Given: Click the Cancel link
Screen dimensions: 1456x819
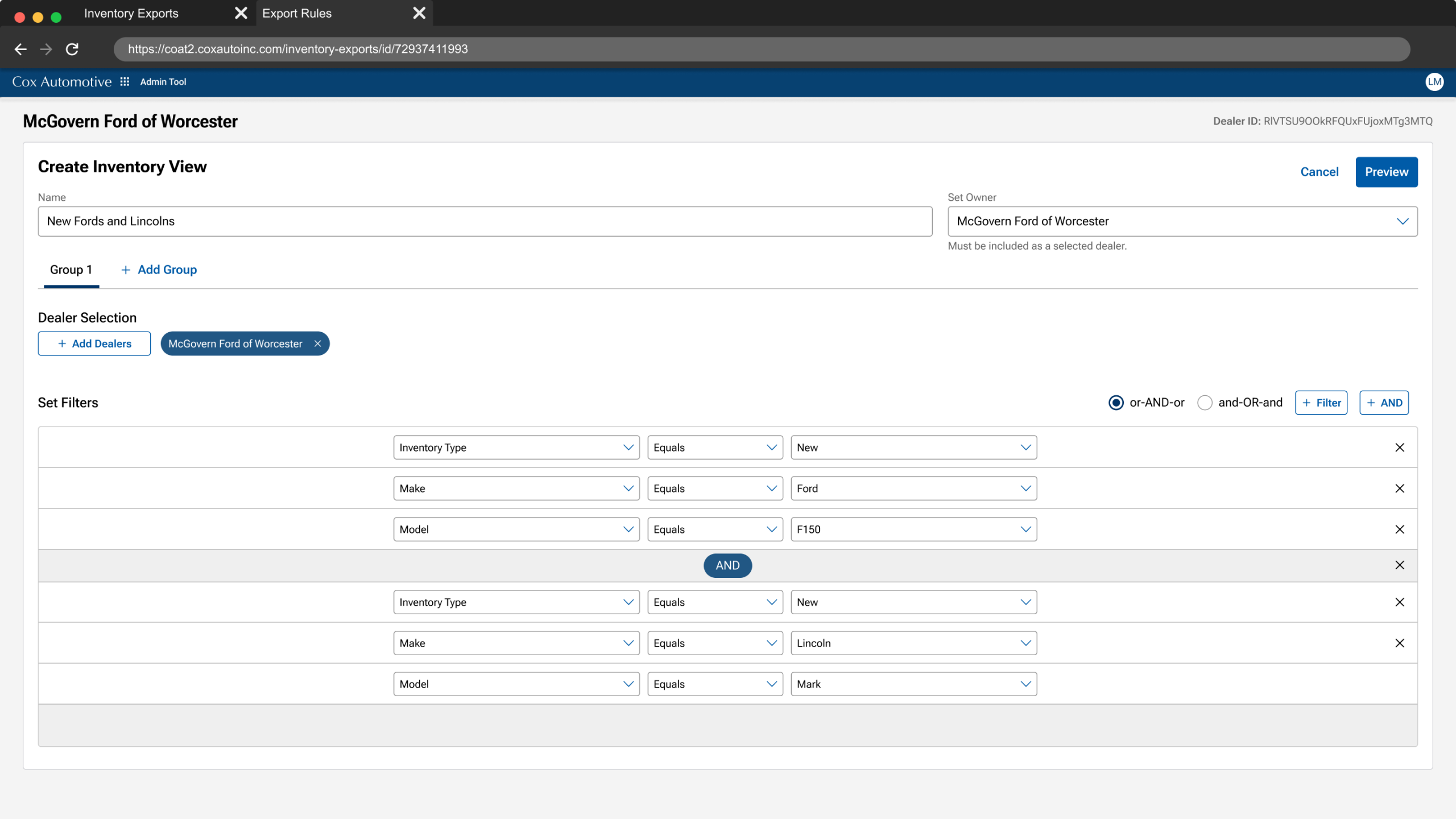Looking at the screenshot, I should pyautogui.click(x=1319, y=172).
